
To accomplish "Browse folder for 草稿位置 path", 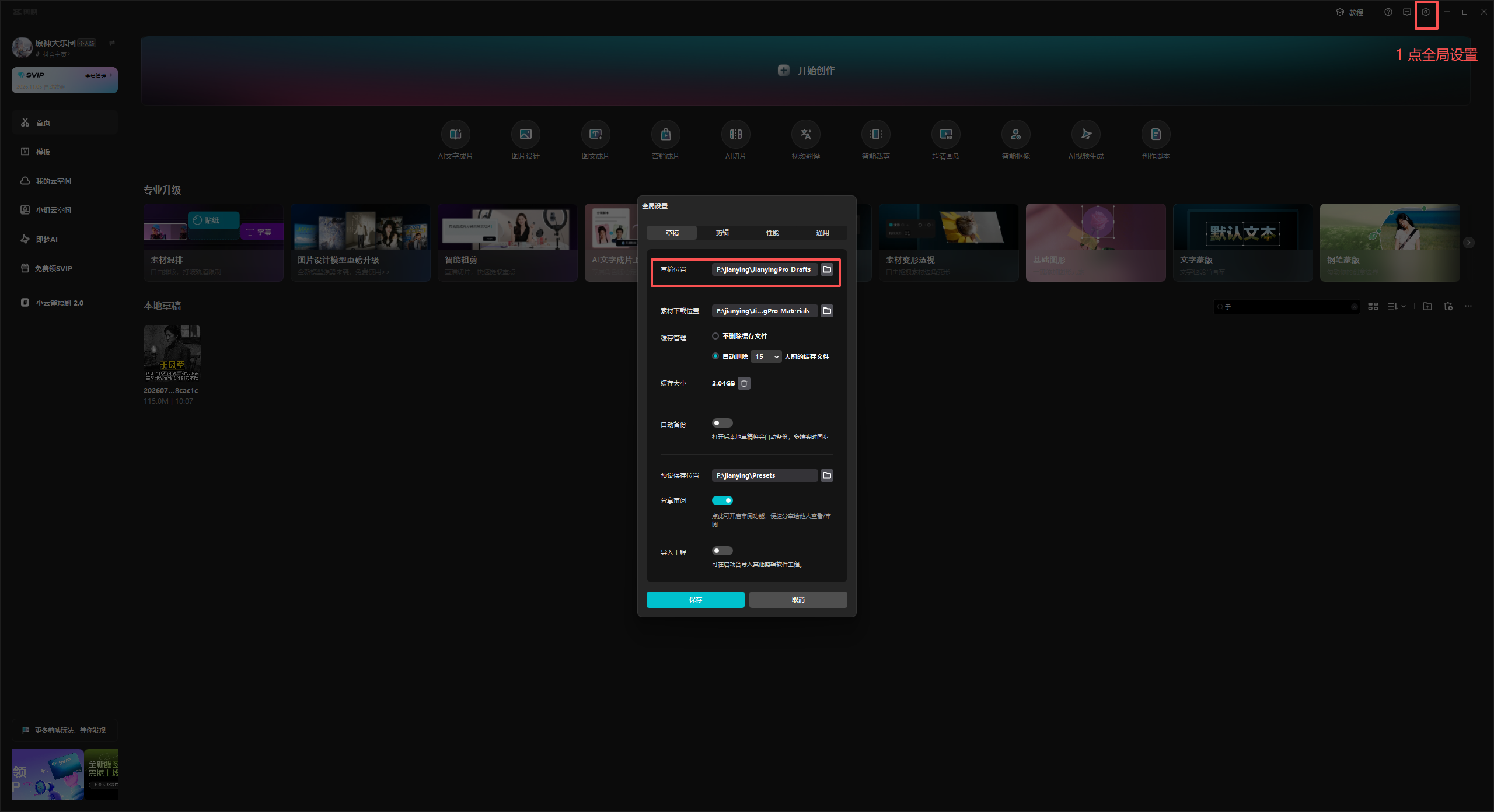I will pyautogui.click(x=827, y=269).
